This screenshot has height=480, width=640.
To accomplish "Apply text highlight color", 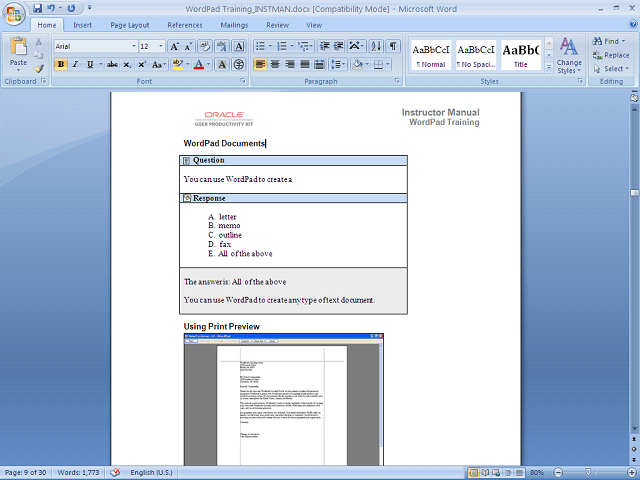I will [178, 64].
